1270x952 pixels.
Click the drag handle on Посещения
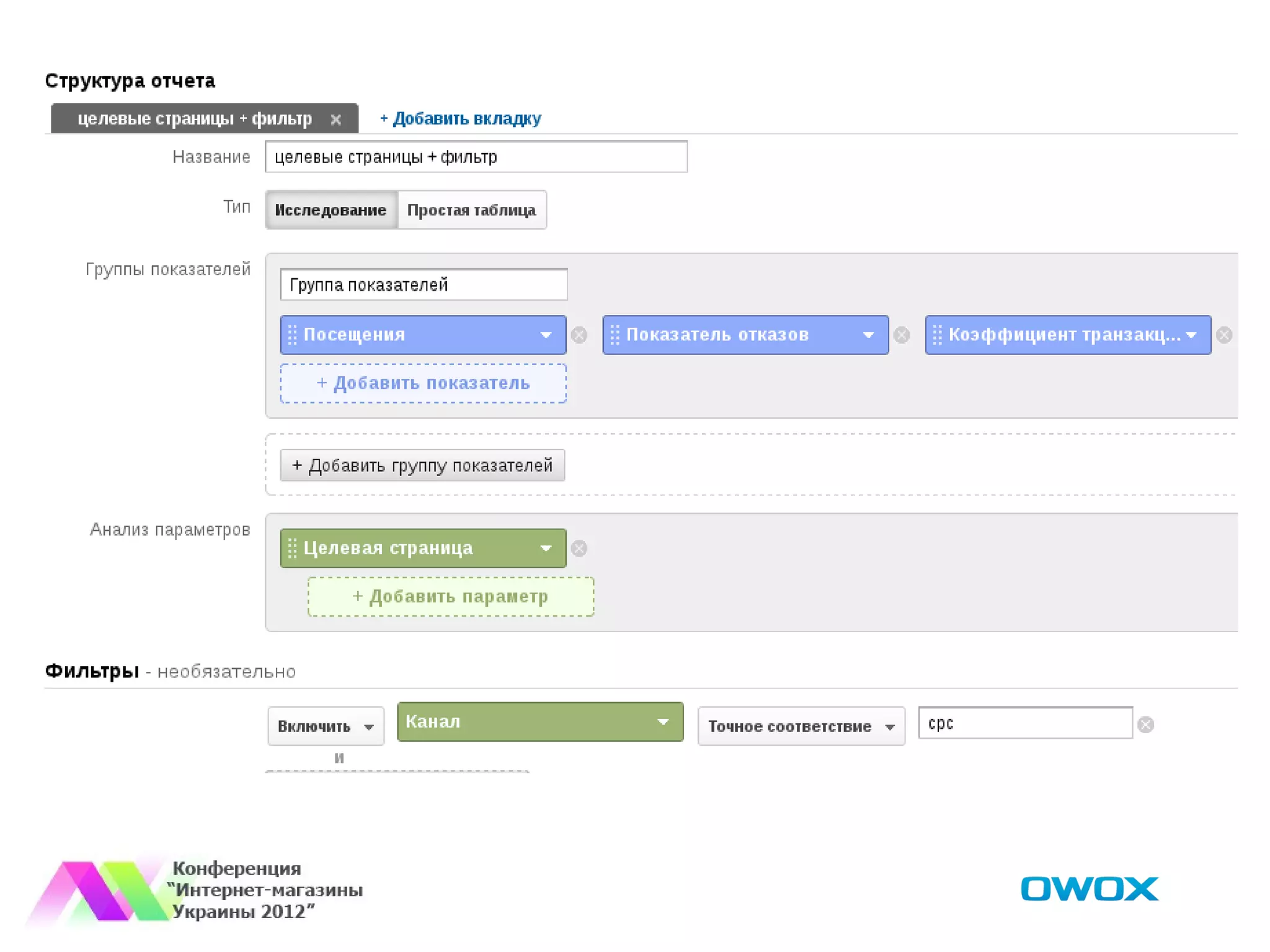coord(293,335)
